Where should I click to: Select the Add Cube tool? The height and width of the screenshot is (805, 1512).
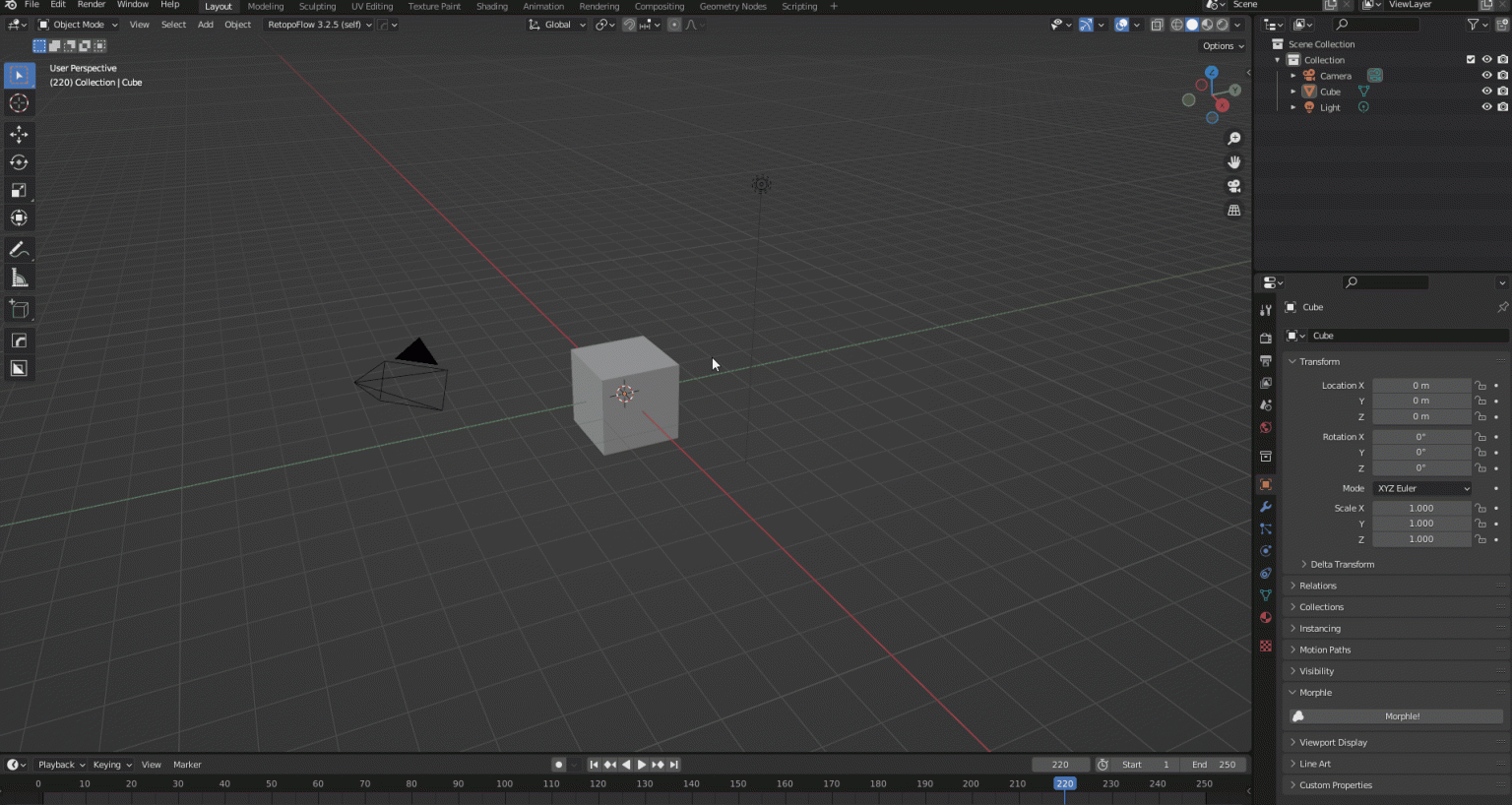tap(19, 308)
